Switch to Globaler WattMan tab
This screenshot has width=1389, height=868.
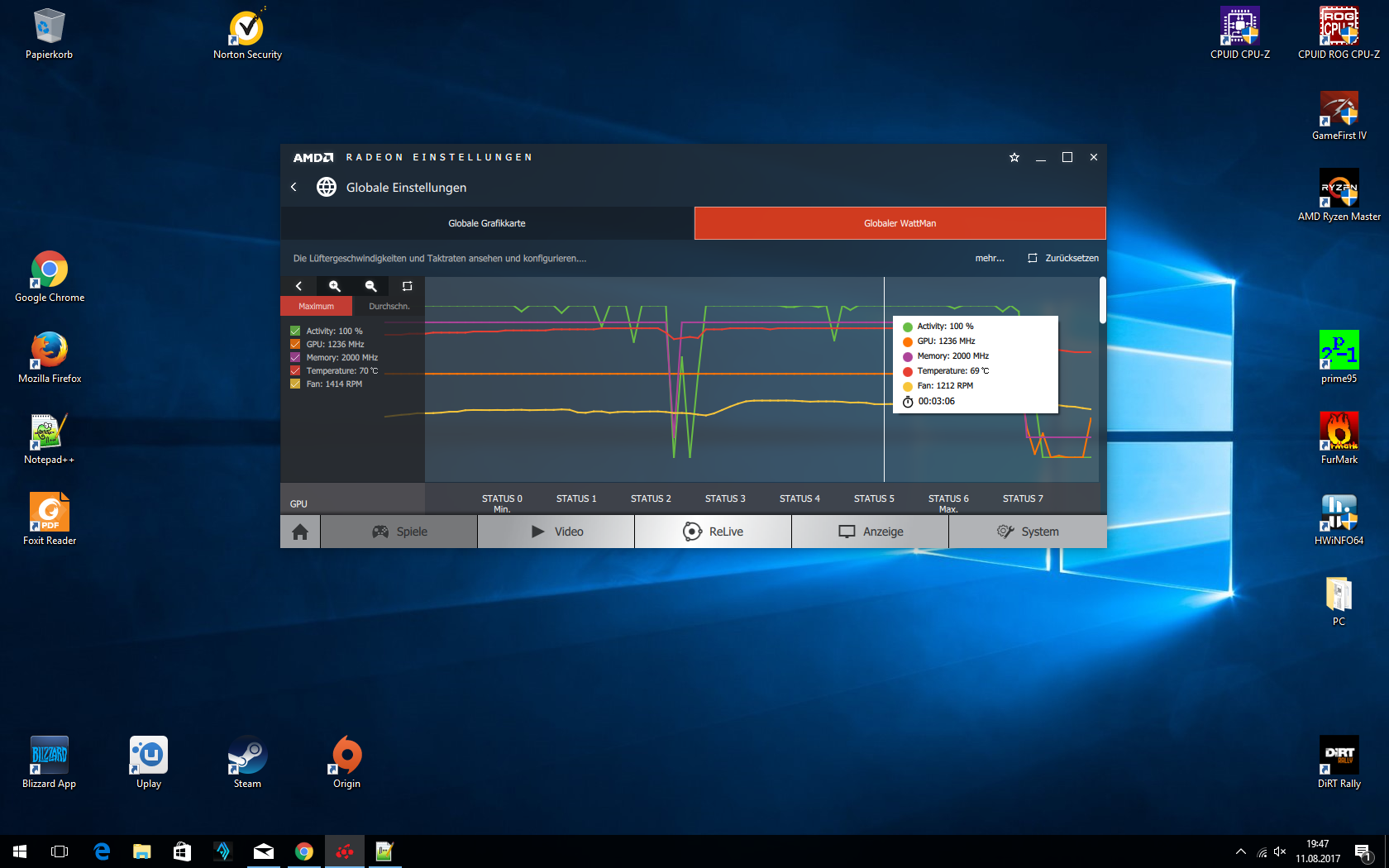900,223
